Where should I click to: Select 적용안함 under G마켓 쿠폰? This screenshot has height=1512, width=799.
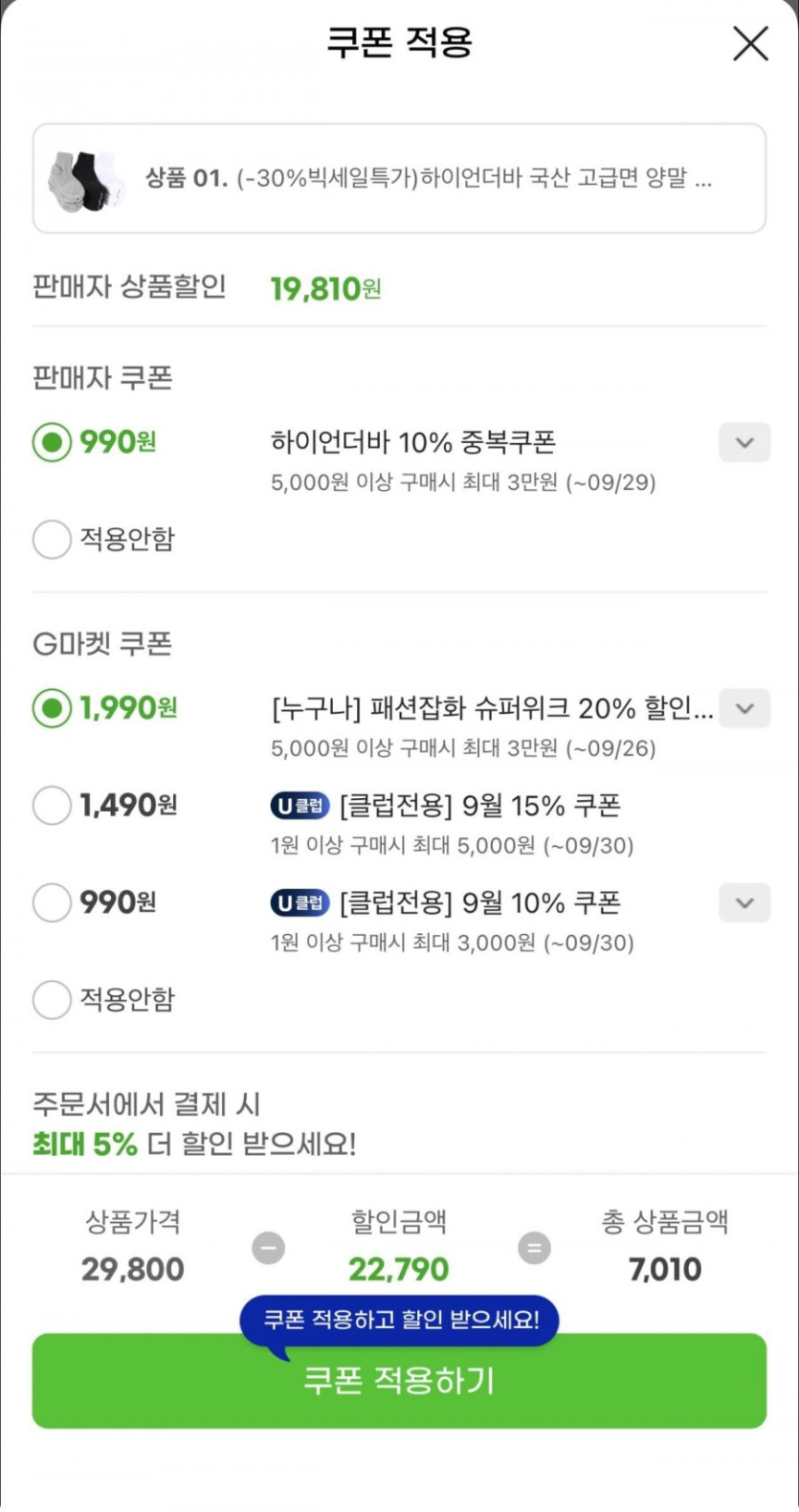point(52,1000)
